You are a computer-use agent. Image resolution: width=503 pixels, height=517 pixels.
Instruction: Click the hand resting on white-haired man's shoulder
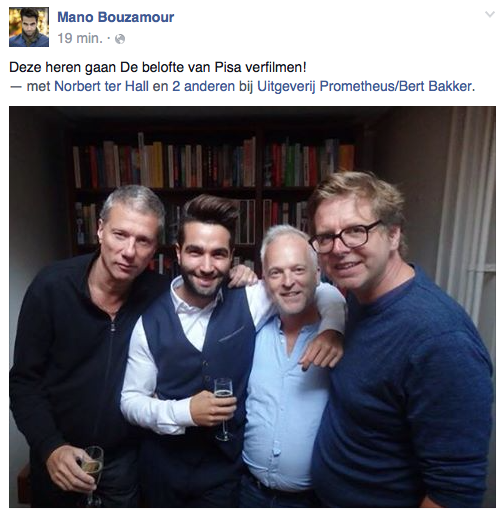321,350
